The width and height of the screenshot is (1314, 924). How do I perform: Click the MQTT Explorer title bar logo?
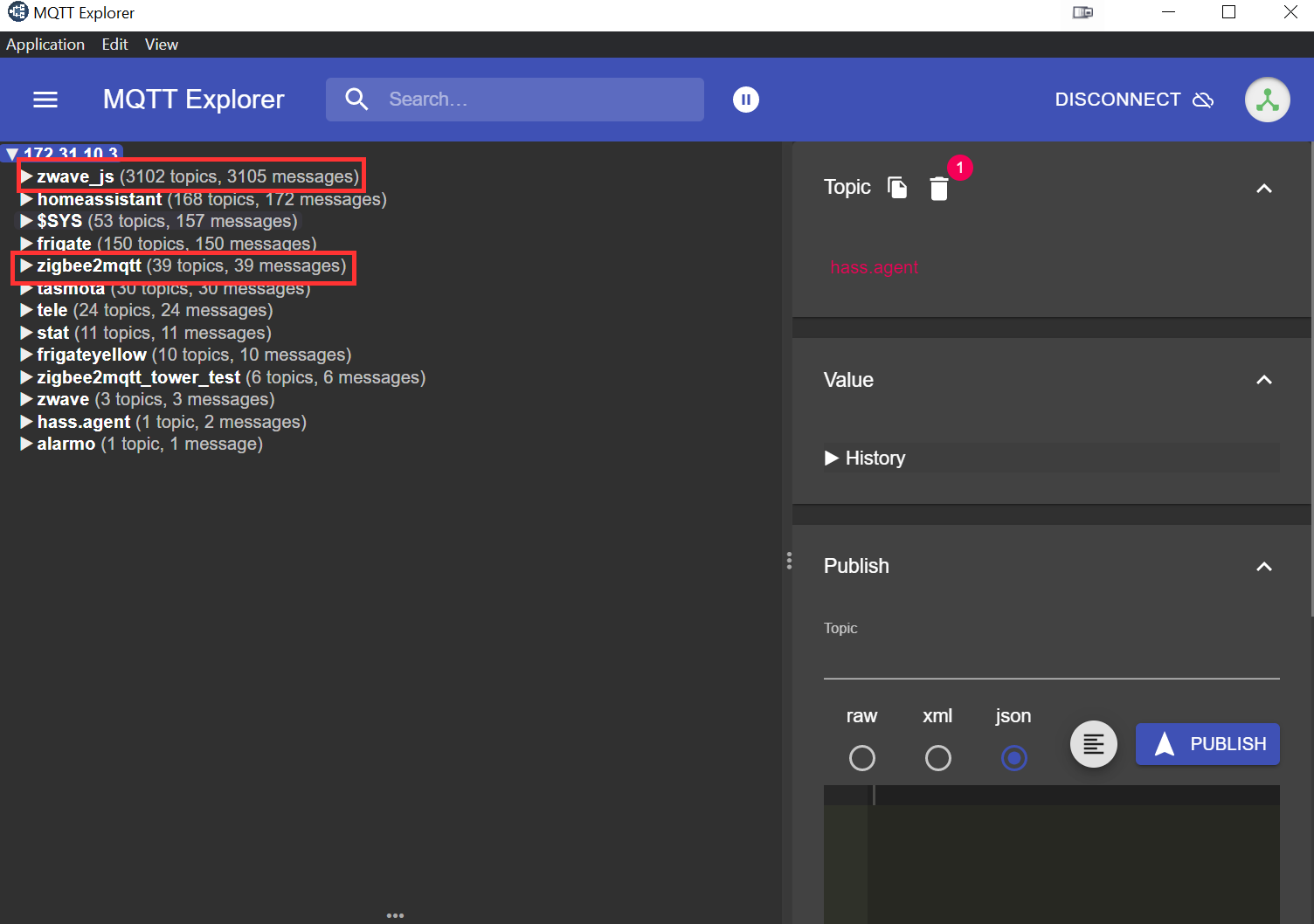point(17,12)
